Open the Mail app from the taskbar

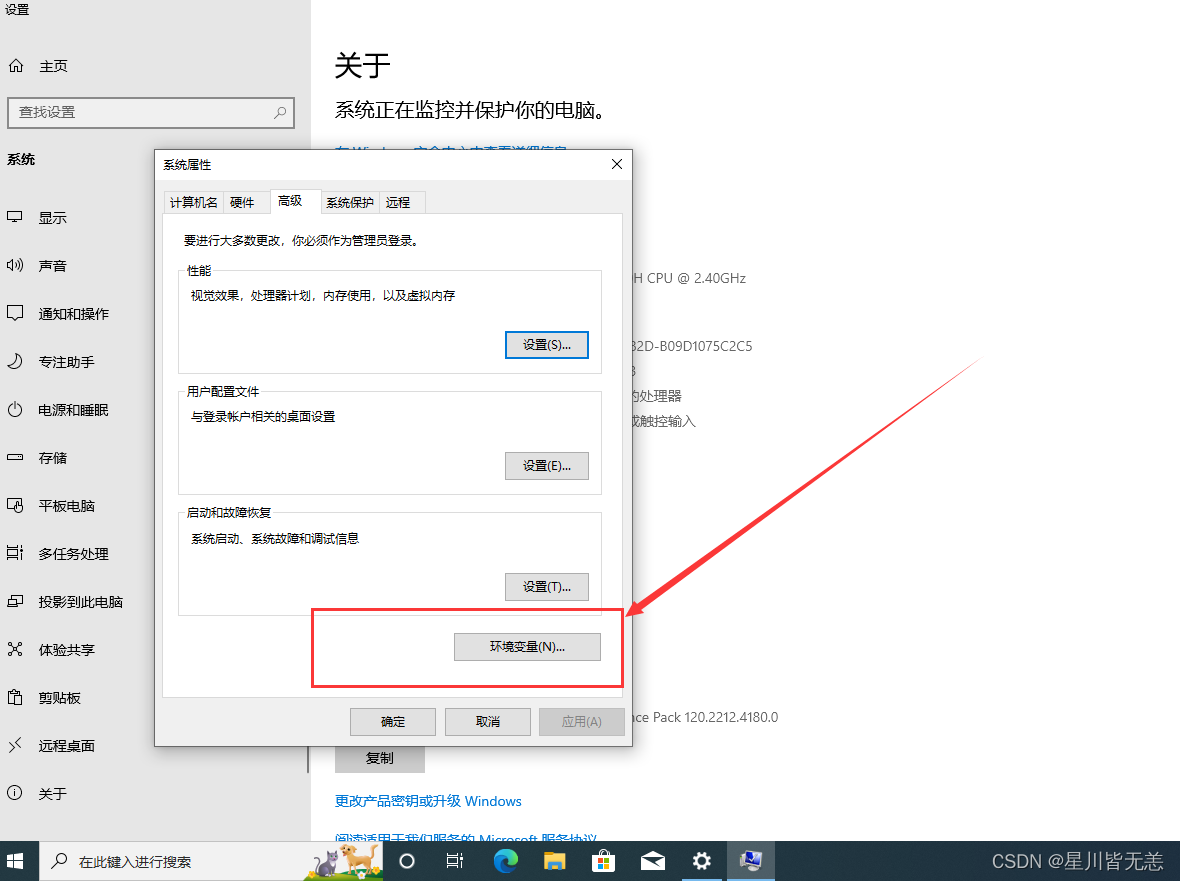coord(653,860)
